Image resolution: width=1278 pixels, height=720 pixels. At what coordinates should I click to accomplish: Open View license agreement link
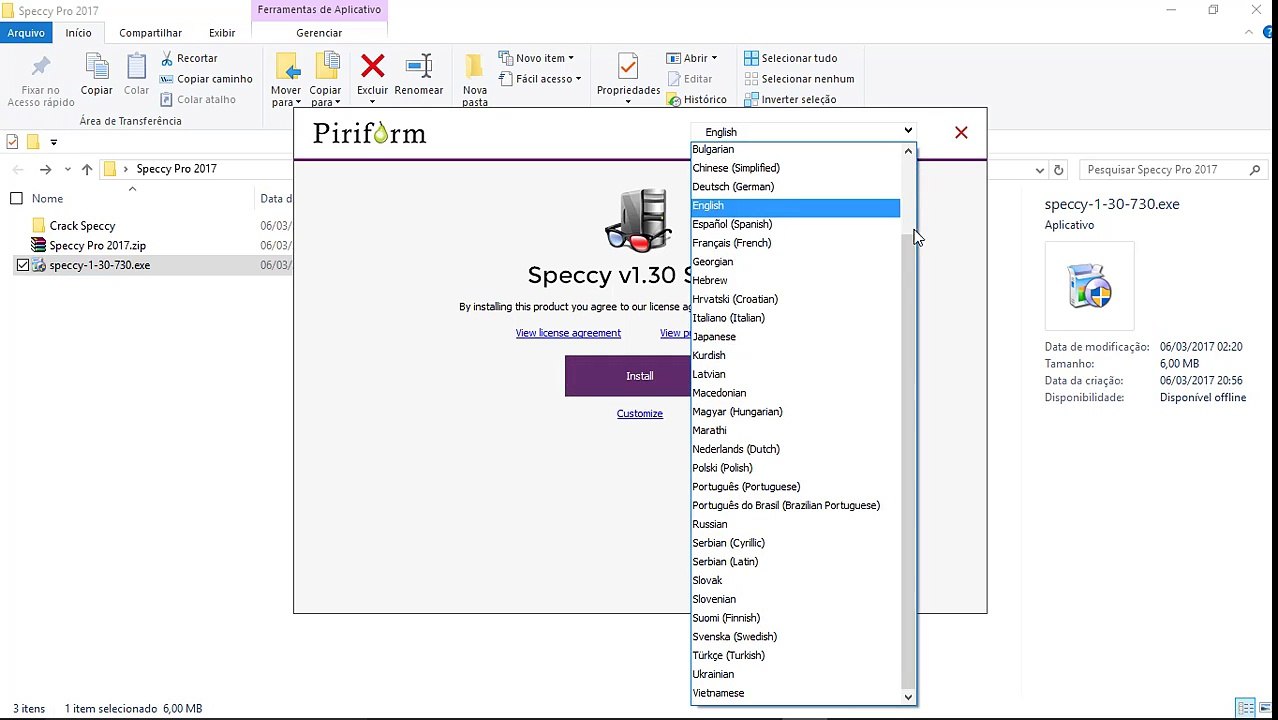coord(568,333)
